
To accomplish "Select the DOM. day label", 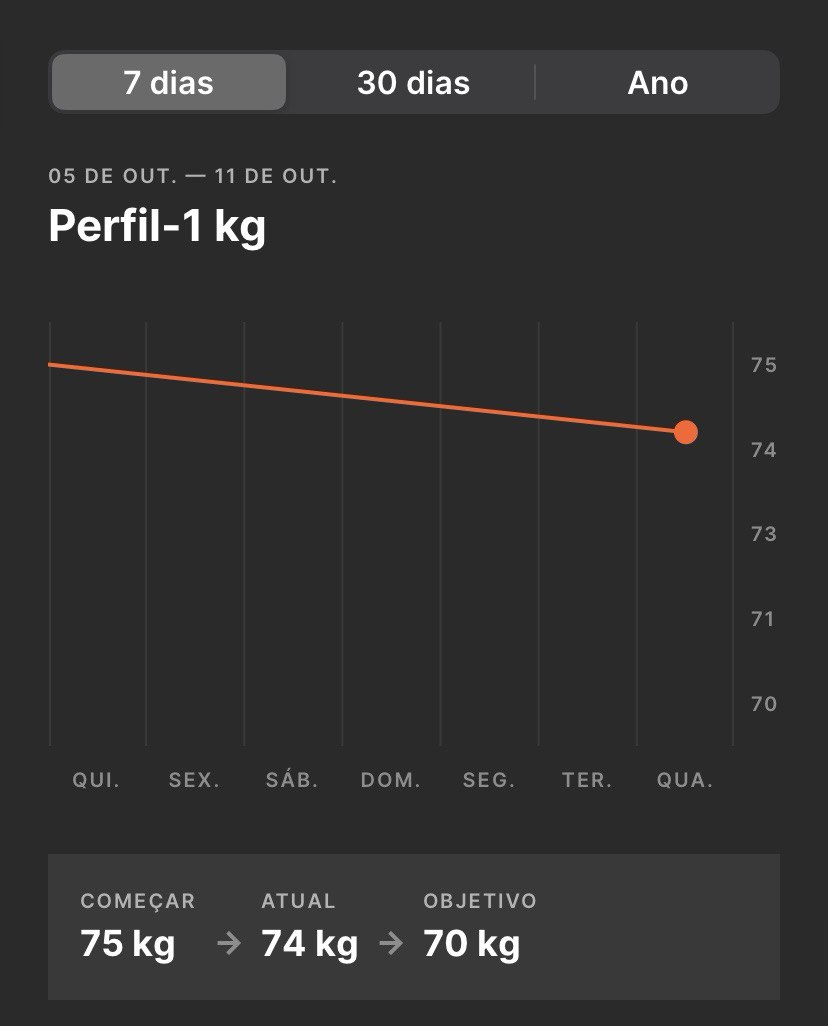I will coord(391,780).
